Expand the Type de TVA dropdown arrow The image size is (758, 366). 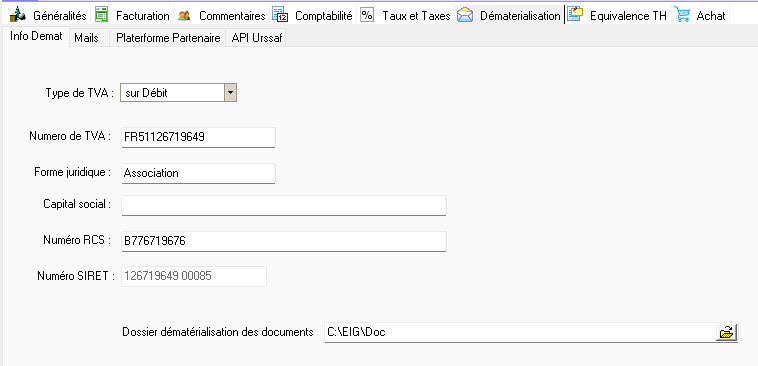click(x=231, y=92)
